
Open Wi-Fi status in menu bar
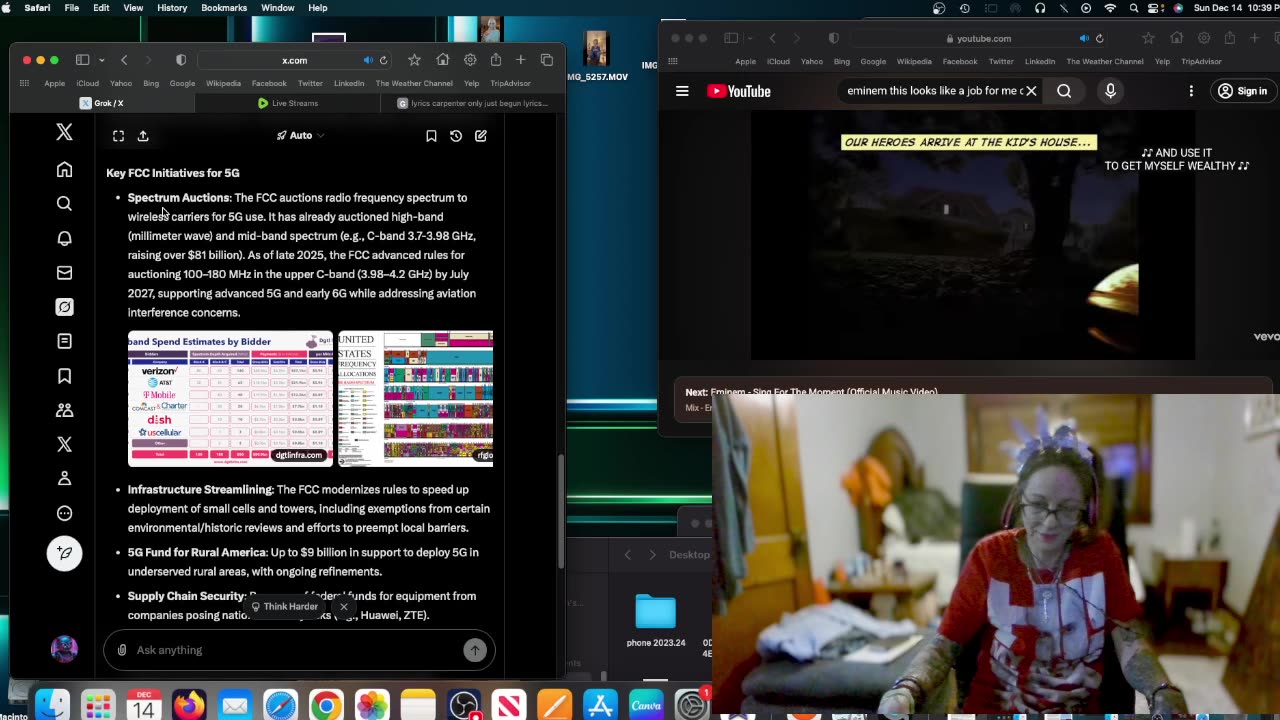pos(1110,8)
